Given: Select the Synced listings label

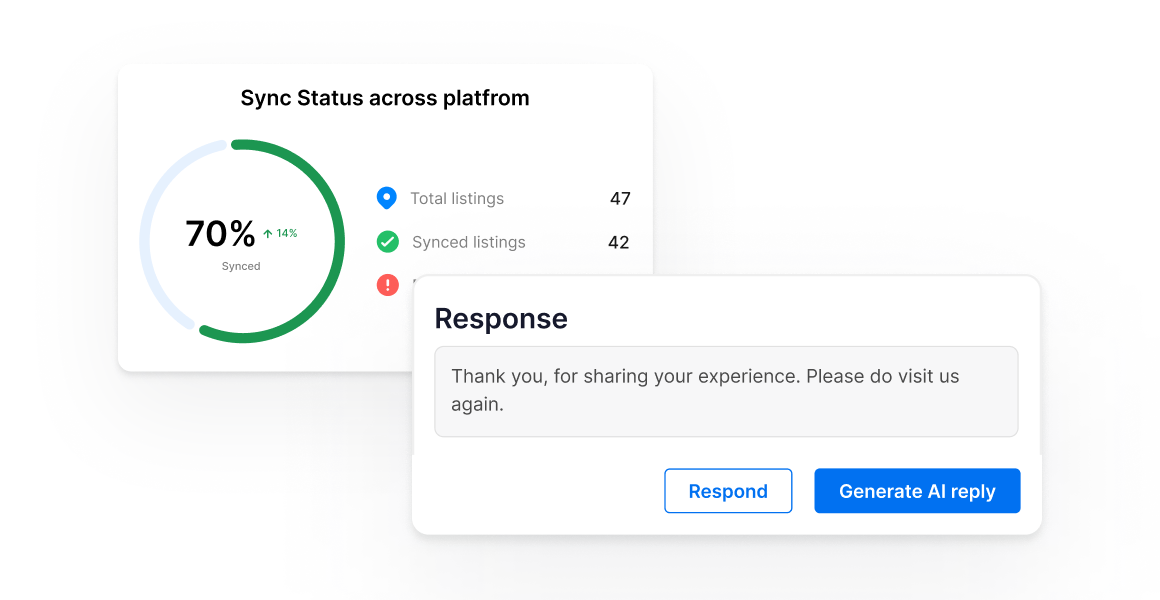Looking at the screenshot, I should (469, 242).
